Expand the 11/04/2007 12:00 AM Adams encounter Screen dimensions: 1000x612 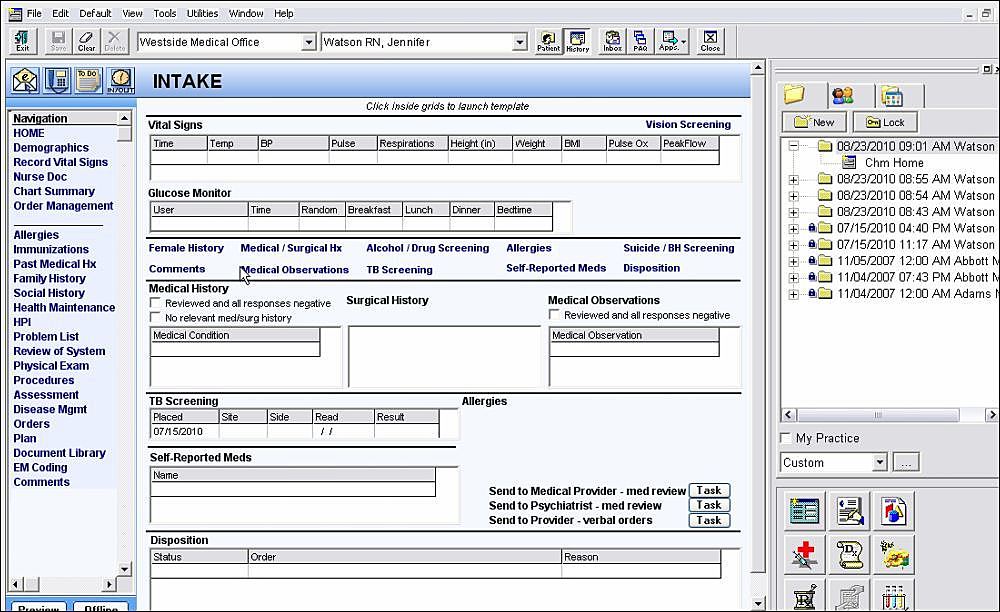pyautogui.click(x=793, y=294)
